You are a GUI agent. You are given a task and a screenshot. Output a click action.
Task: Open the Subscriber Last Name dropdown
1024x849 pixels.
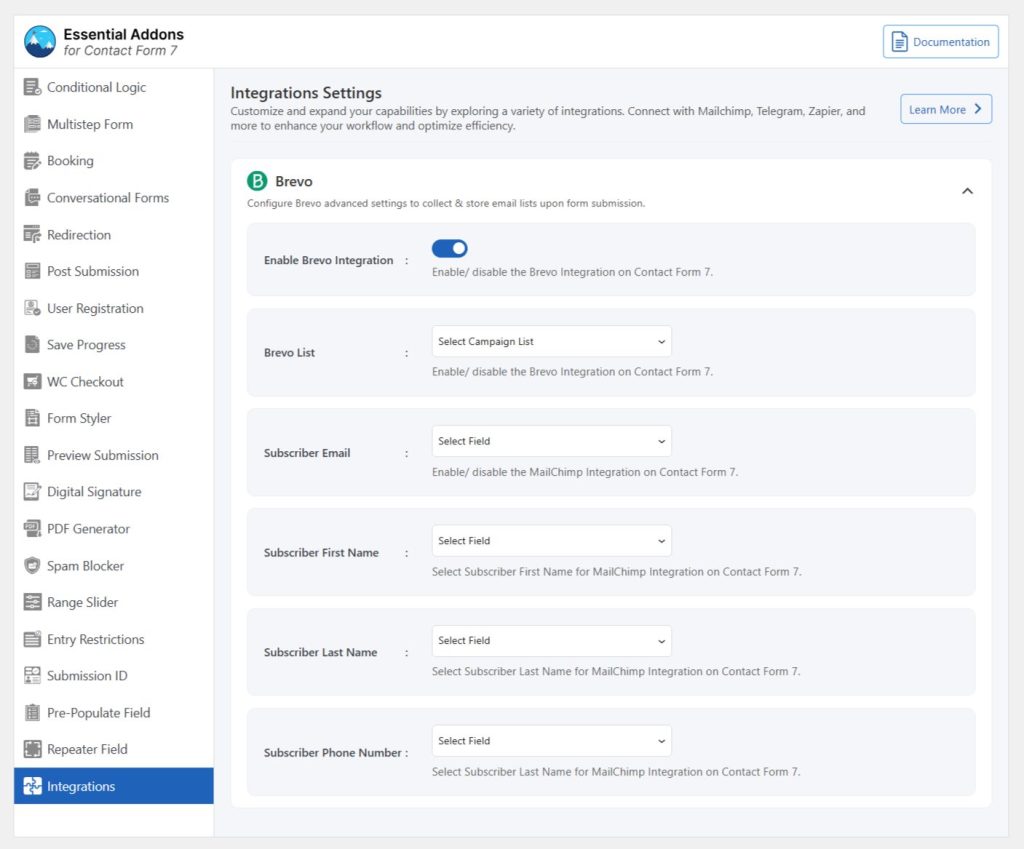click(551, 641)
